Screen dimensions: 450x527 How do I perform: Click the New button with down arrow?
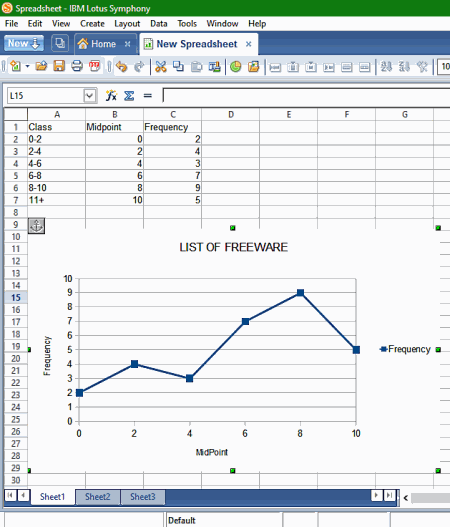[x=24, y=43]
